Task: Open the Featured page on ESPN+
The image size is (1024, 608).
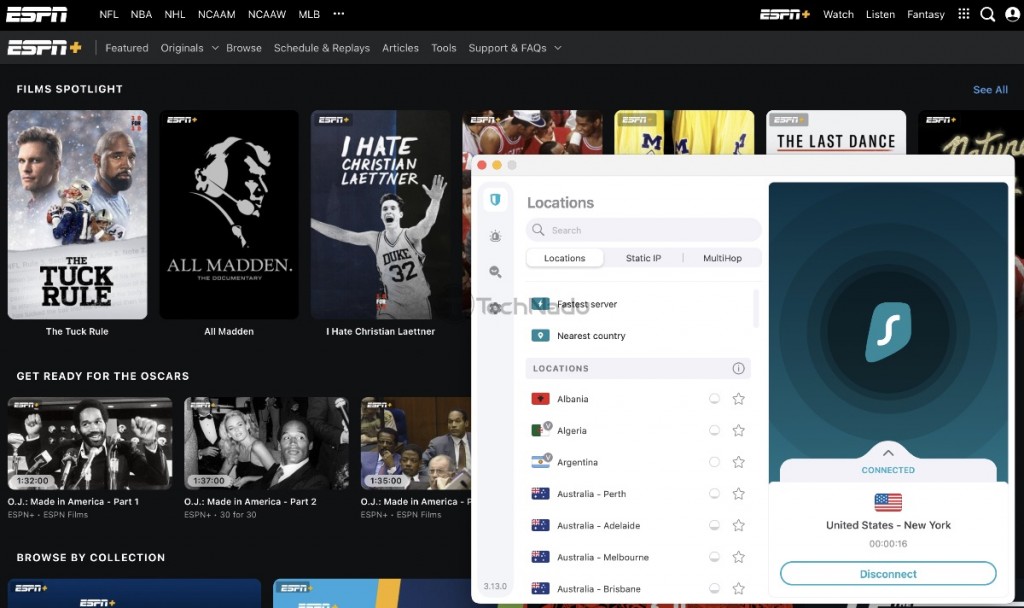Action: click(127, 48)
